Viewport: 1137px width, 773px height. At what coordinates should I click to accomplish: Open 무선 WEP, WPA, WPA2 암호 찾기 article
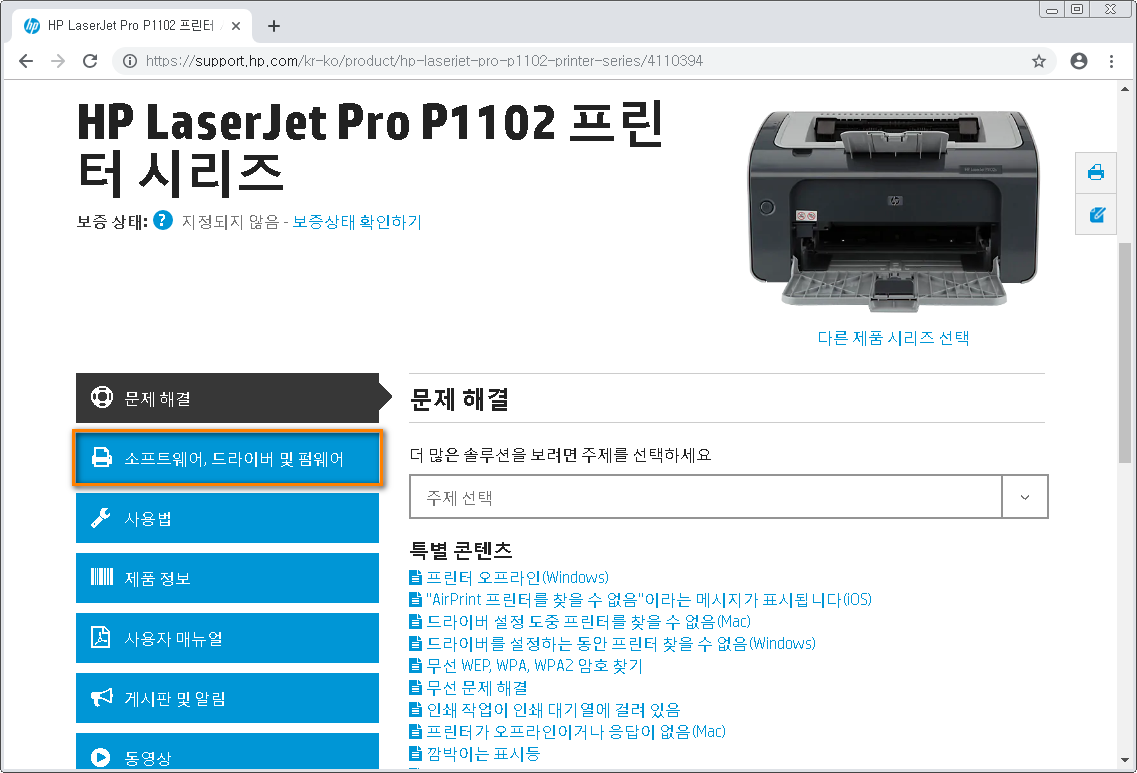pyautogui.click(x=534, y=666)
